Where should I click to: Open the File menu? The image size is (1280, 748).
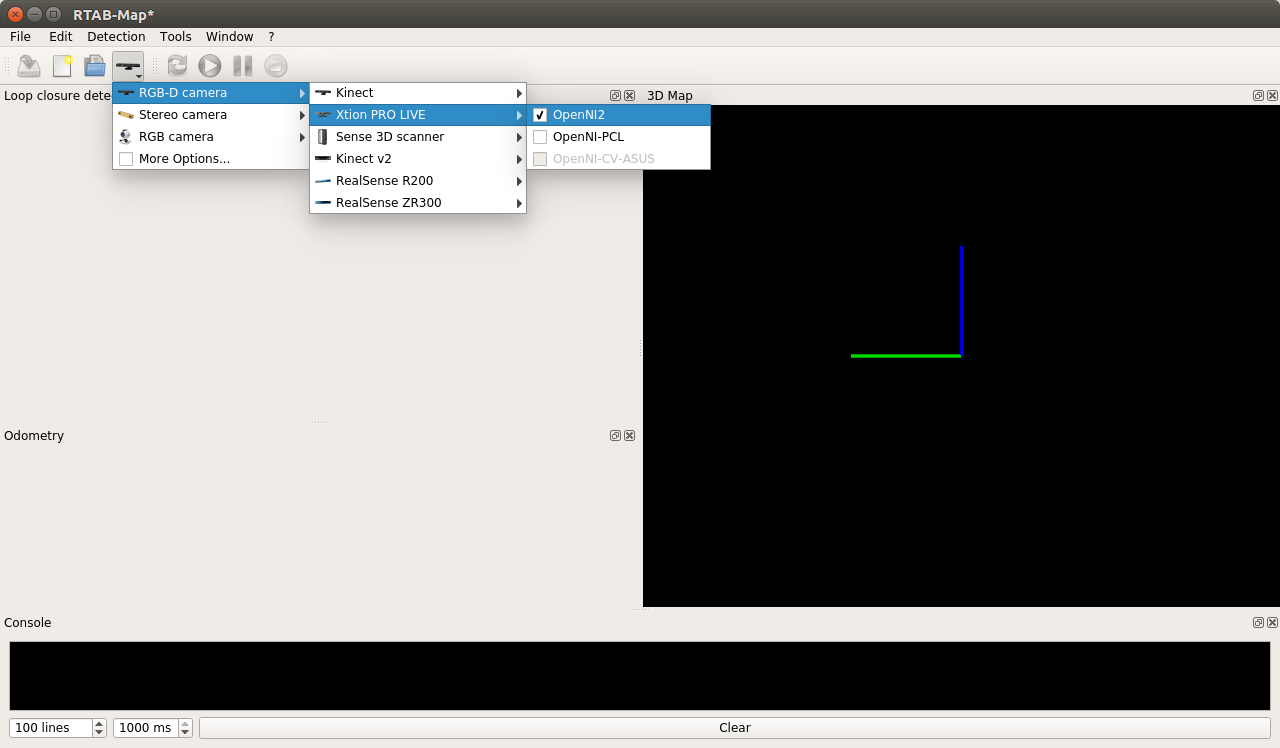(x=20, y=36)
